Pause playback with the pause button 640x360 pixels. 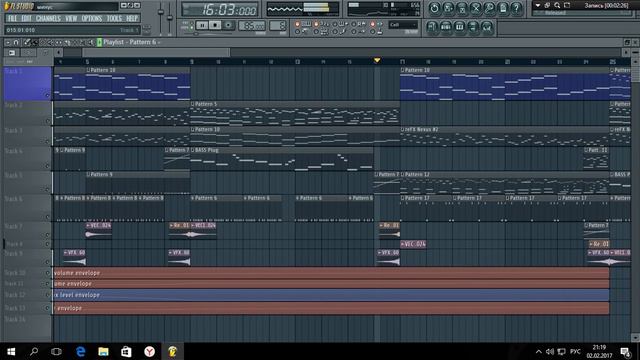(x=202, y=25)
